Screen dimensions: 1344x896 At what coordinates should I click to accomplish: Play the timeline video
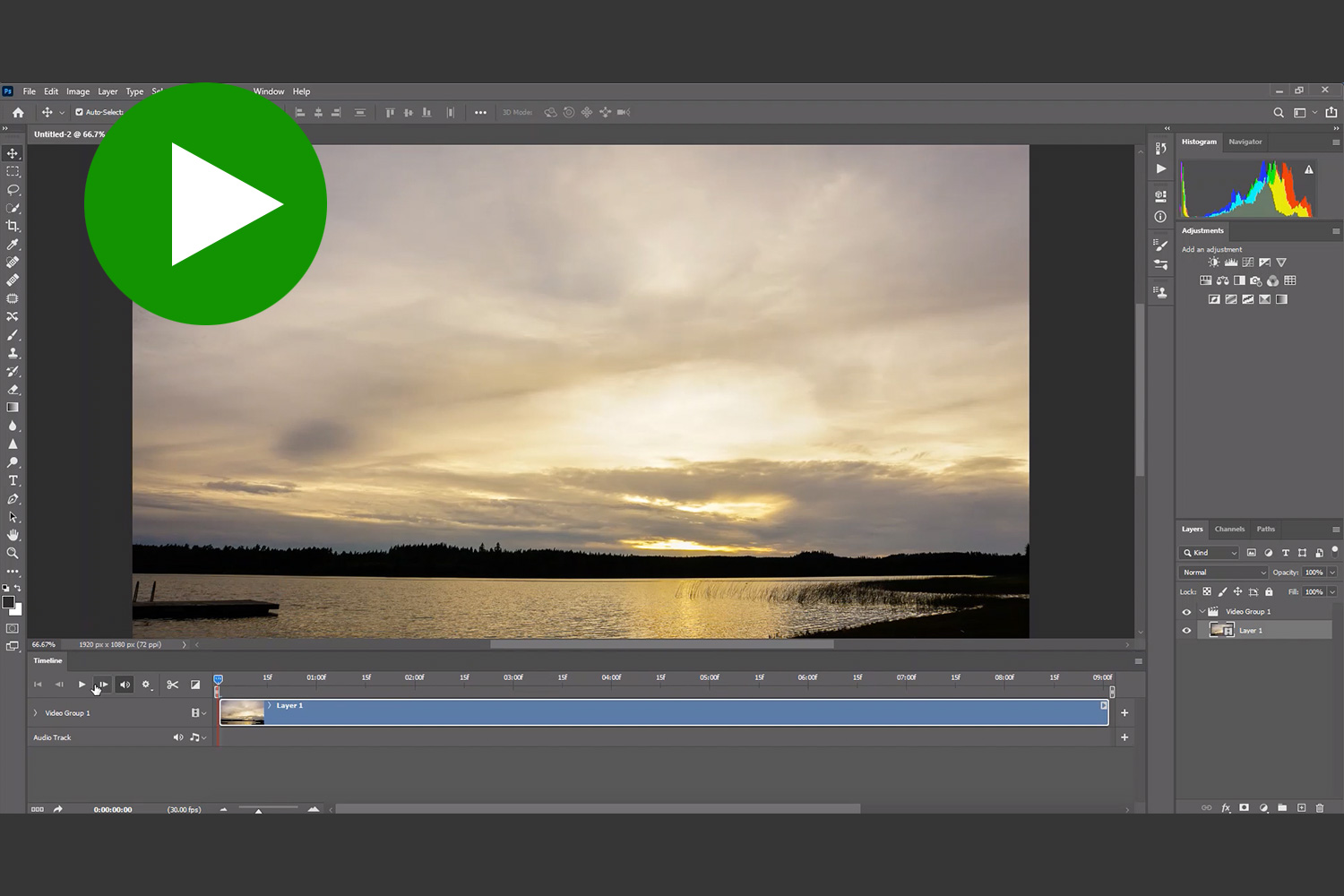click(x=82, y=685)
